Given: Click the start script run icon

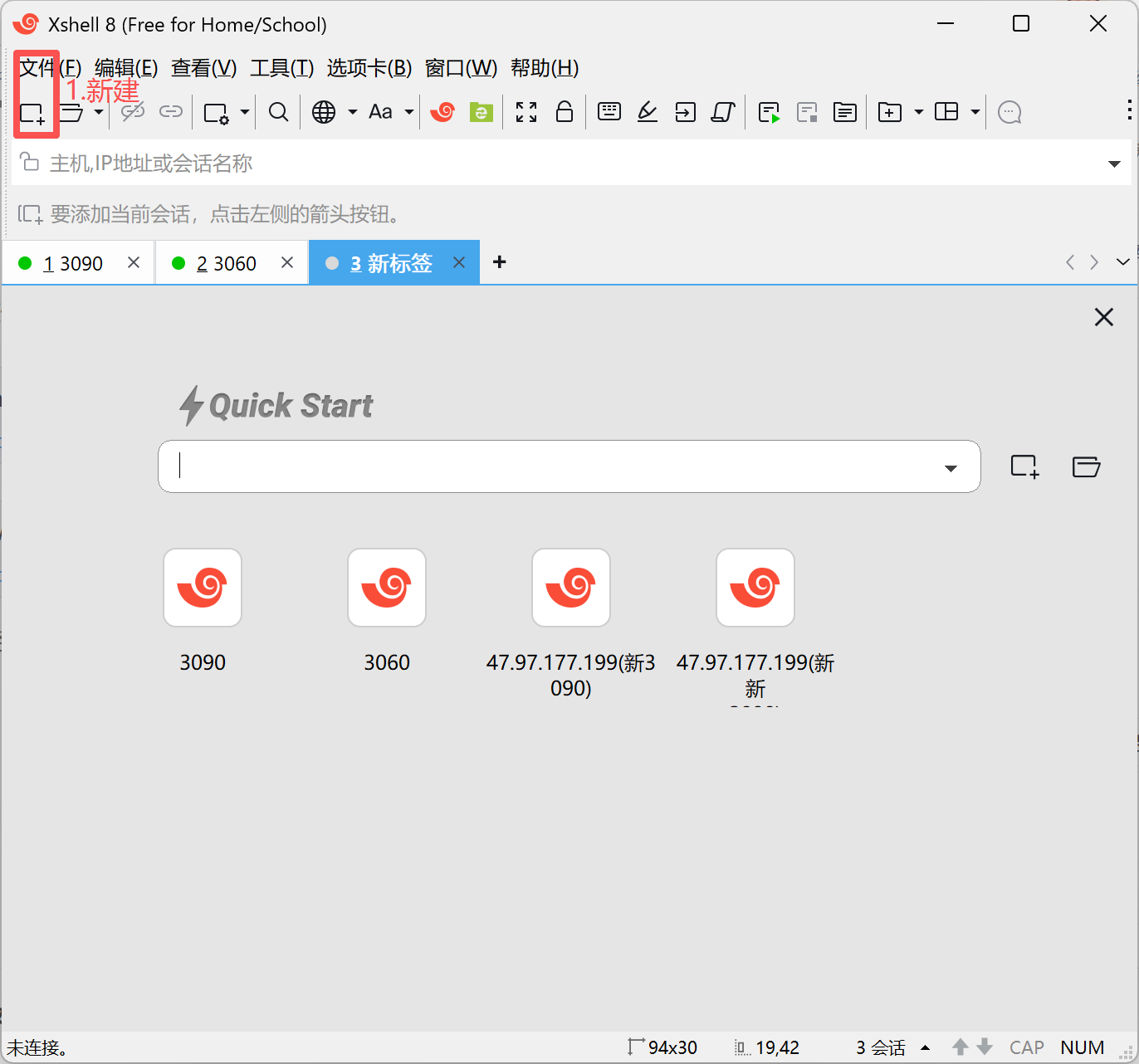Looking at the screenshot, I should click(770, 113).
